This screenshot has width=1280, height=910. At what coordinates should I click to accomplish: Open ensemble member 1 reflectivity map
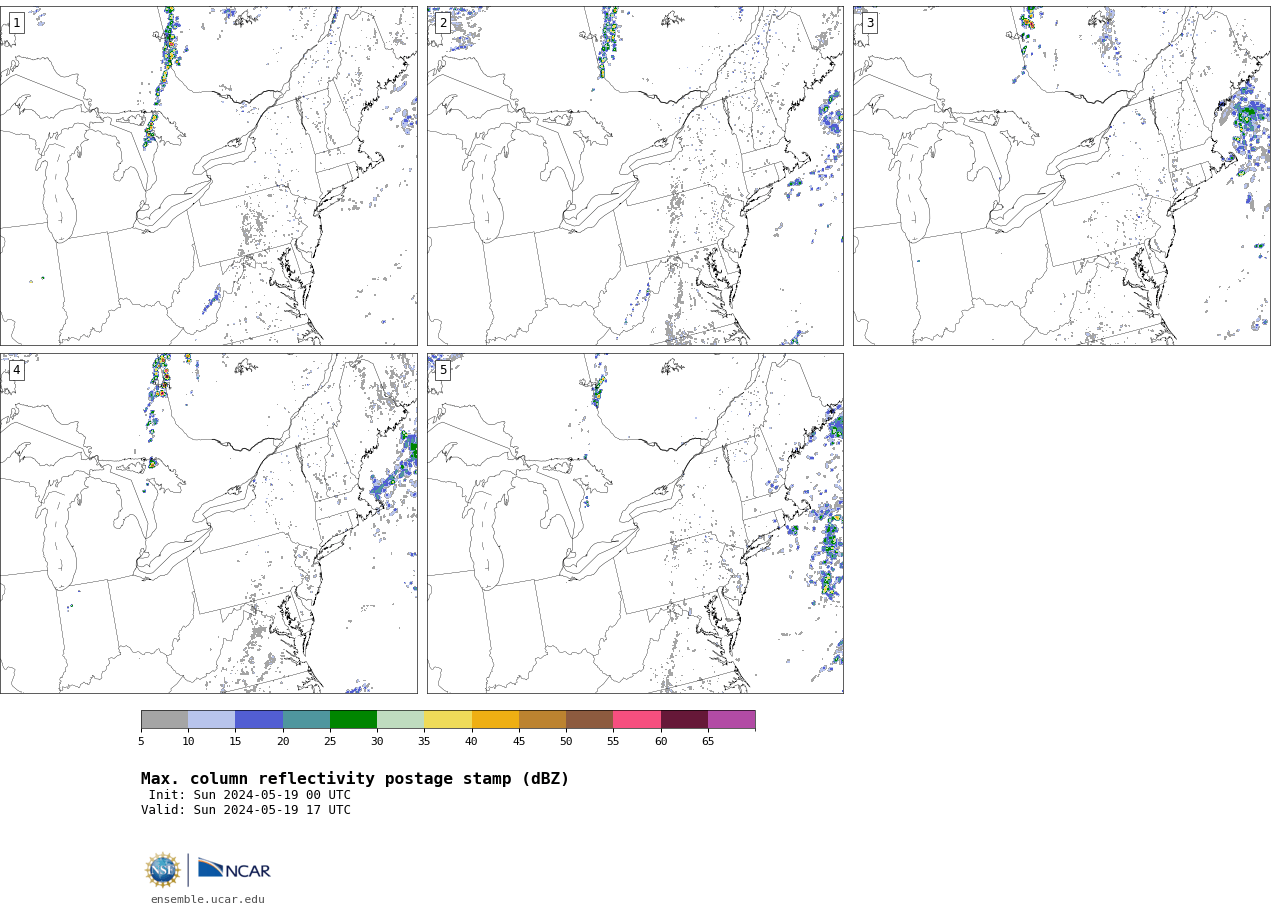click(x=208, y=176)
